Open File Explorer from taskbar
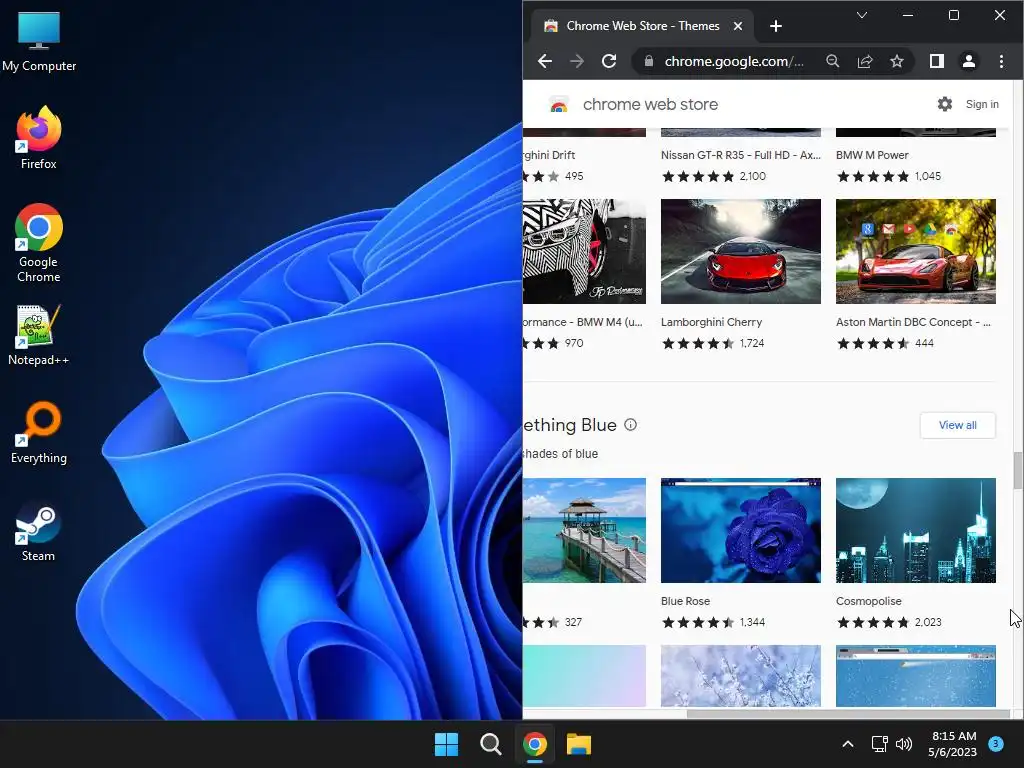Screen dimensions: 1024x768 579,744
